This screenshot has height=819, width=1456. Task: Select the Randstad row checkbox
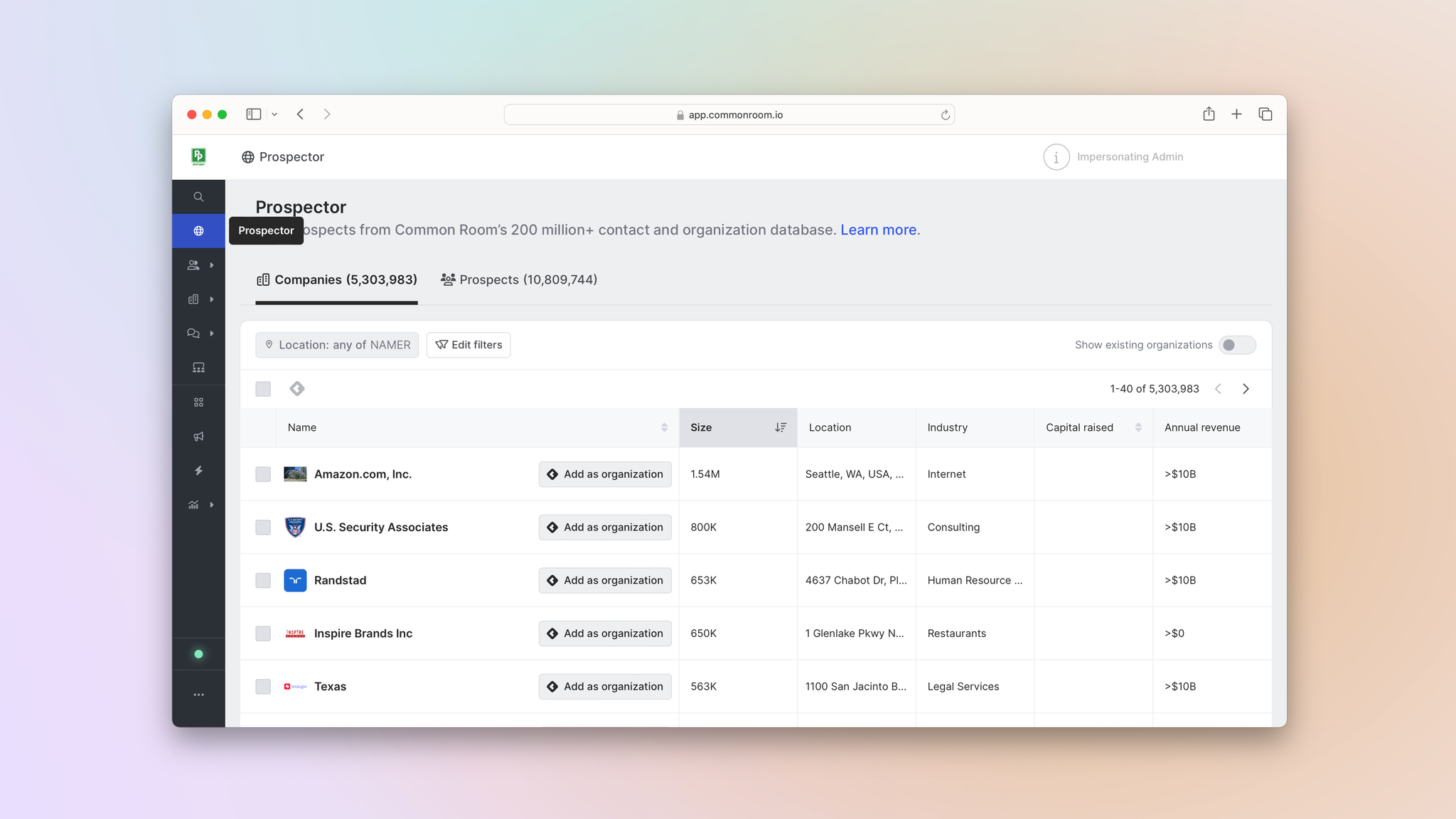pos(263,580)
